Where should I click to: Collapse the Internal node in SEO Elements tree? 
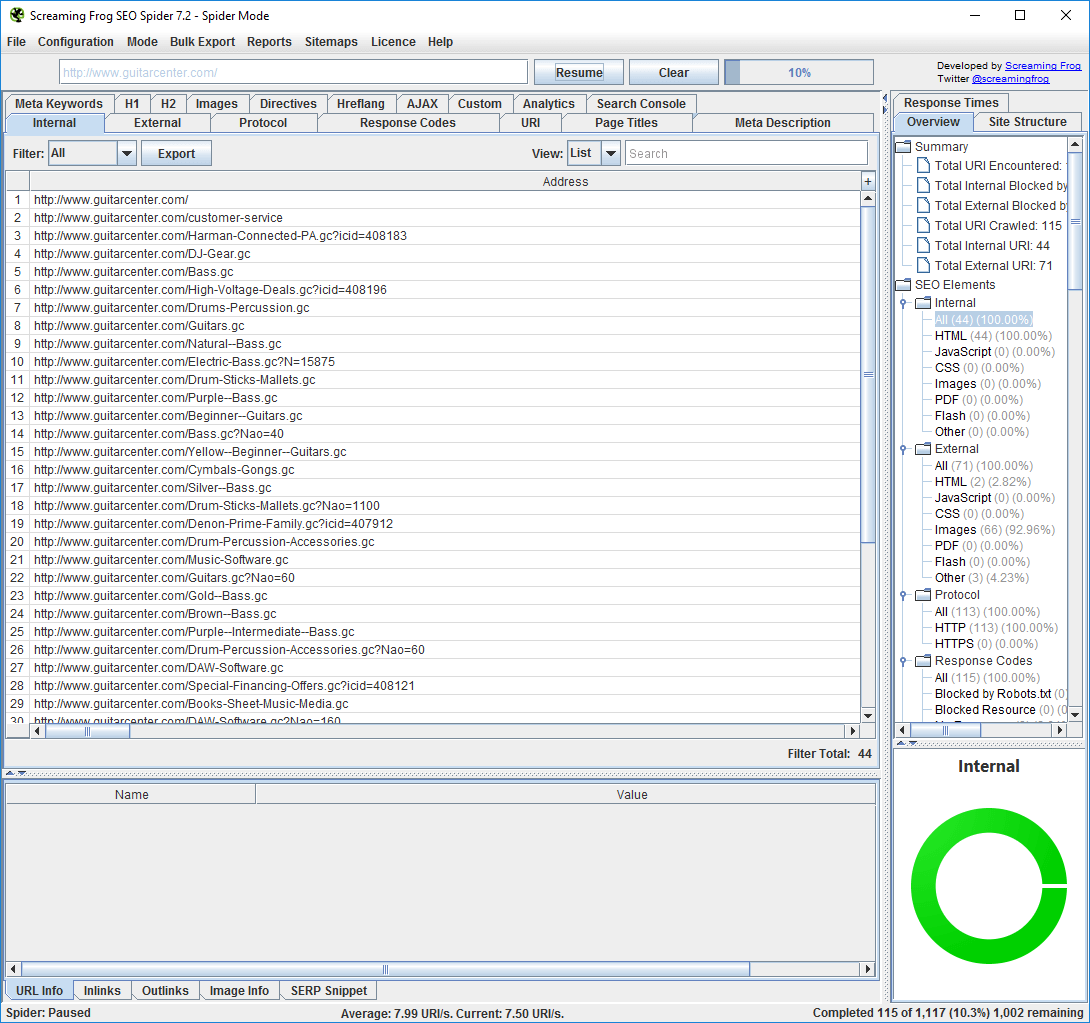pyautogui.click(x=903, y=303)
